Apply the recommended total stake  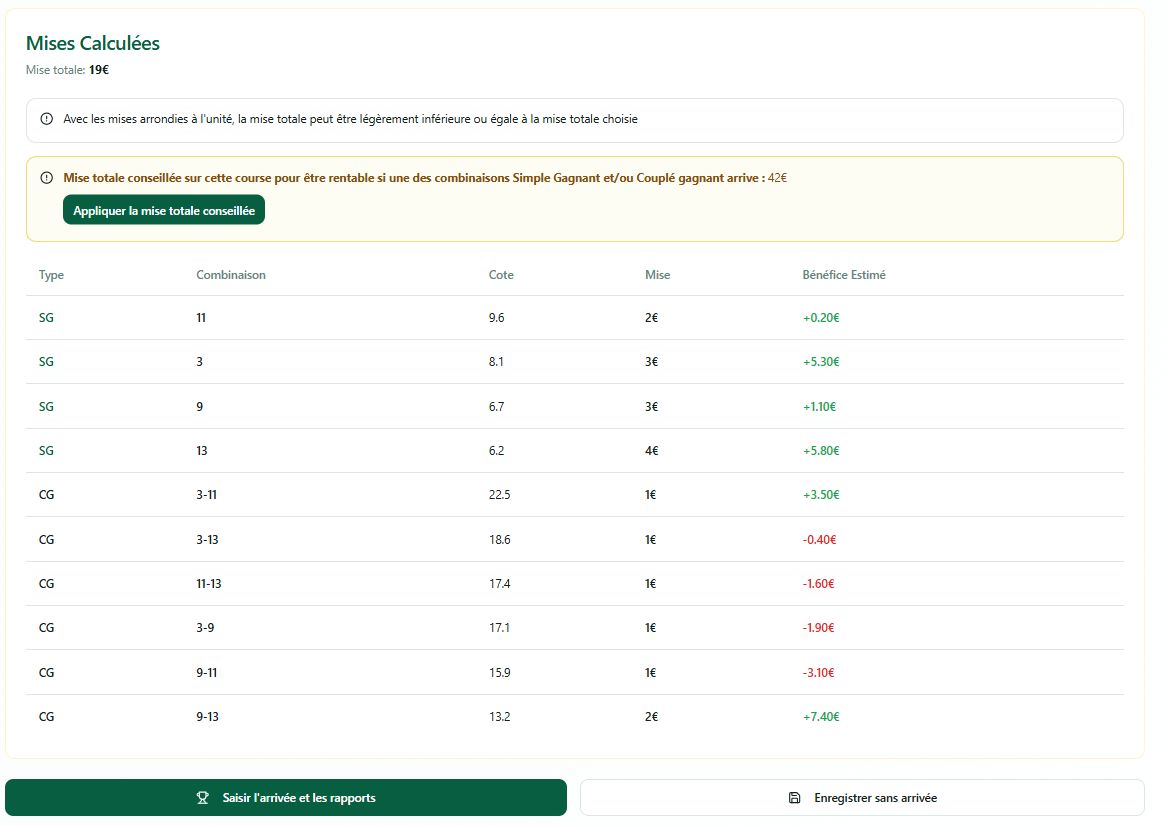coord(164,210)
